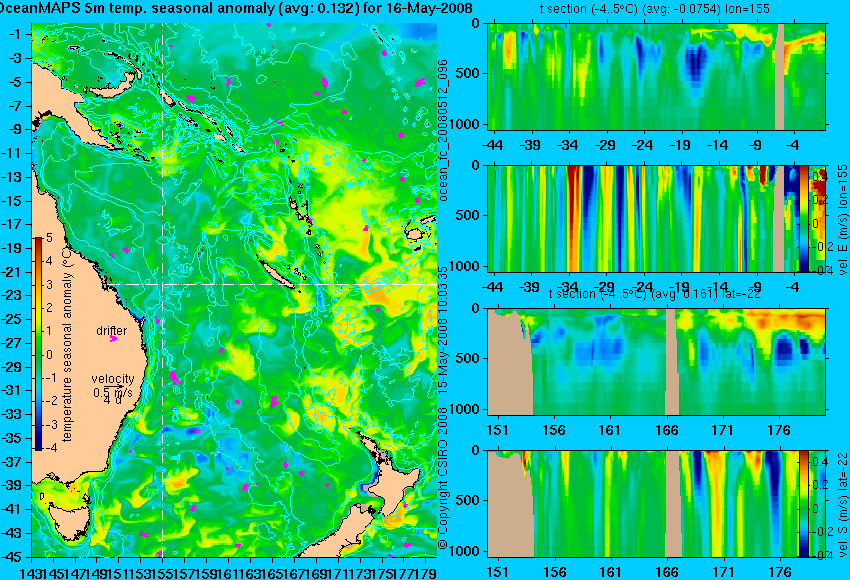Click the 't section' lat=-22 panel title
850x580 pixels.
click(654, 294)
